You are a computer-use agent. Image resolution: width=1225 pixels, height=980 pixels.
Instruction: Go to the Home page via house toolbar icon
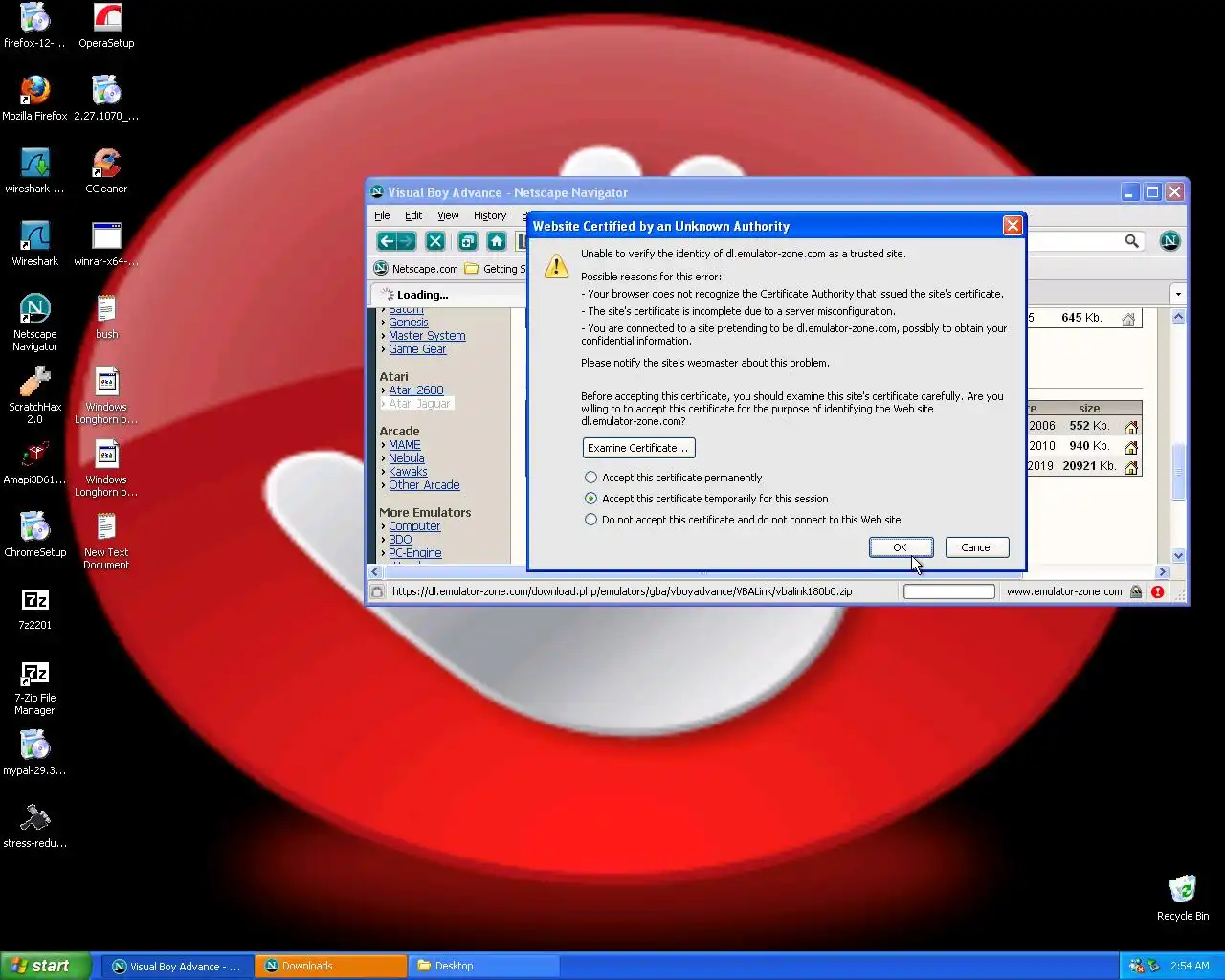pyautogui.click(x=497, y=241)
